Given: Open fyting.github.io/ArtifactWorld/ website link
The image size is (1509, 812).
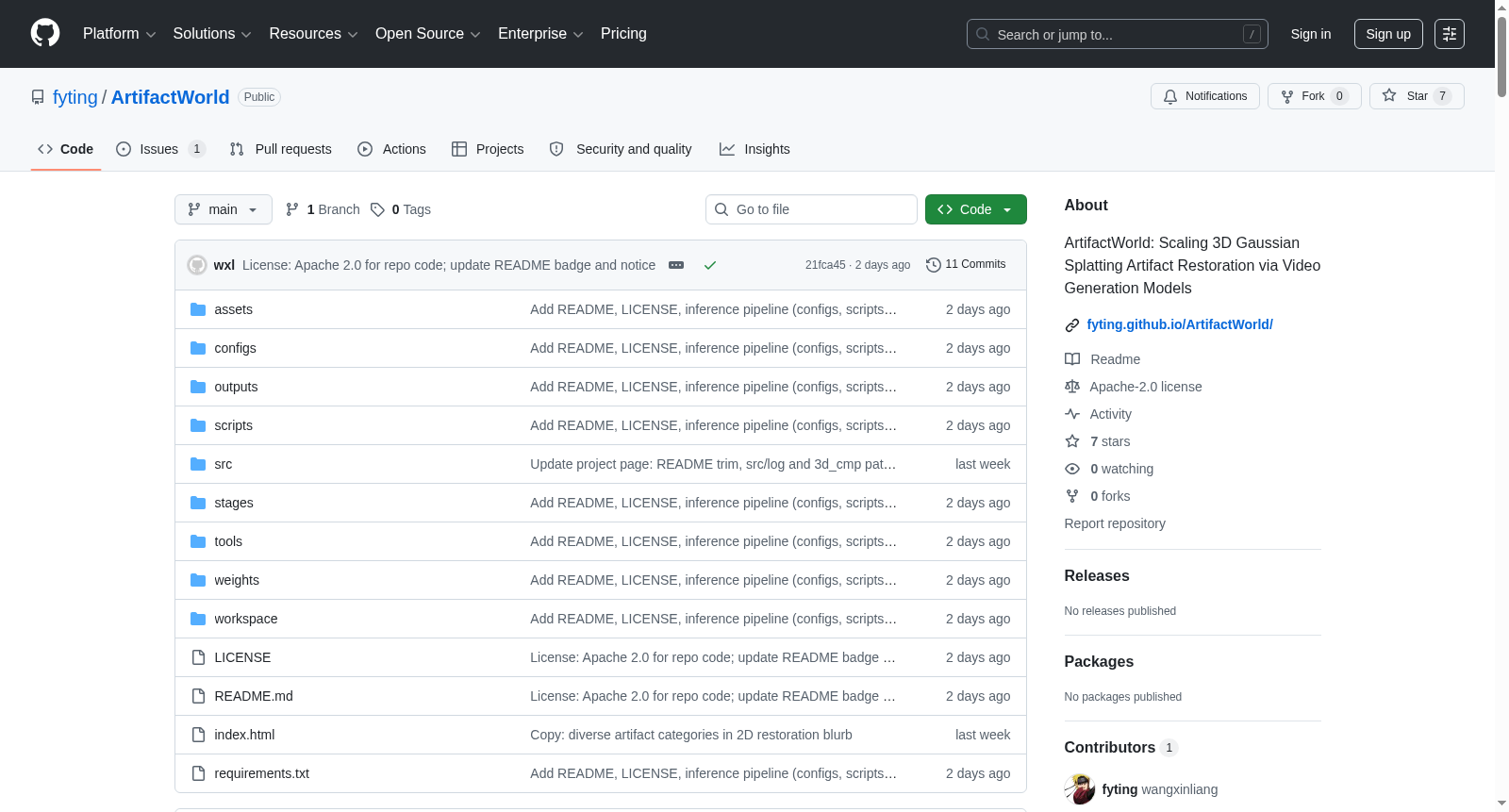Looking at the screenshot, I should pos(1180,324).
